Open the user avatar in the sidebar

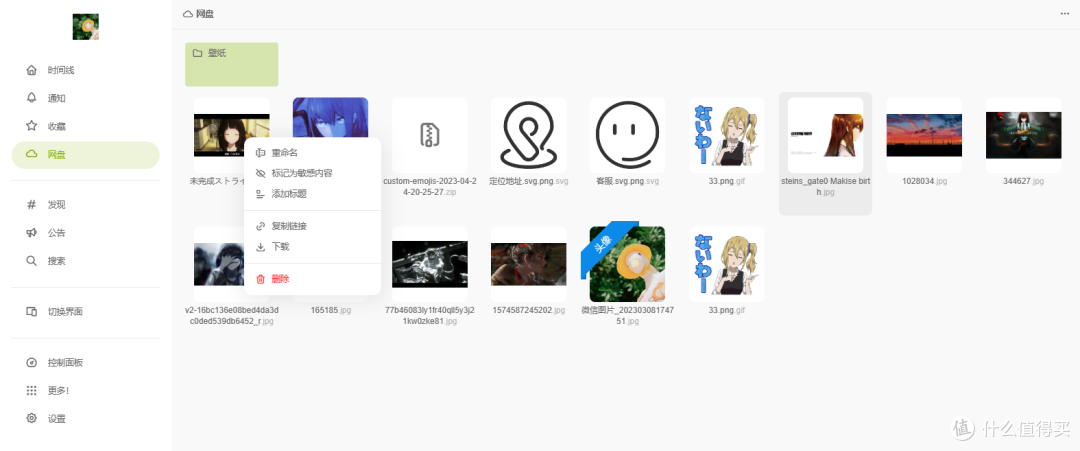click(85, 27)
